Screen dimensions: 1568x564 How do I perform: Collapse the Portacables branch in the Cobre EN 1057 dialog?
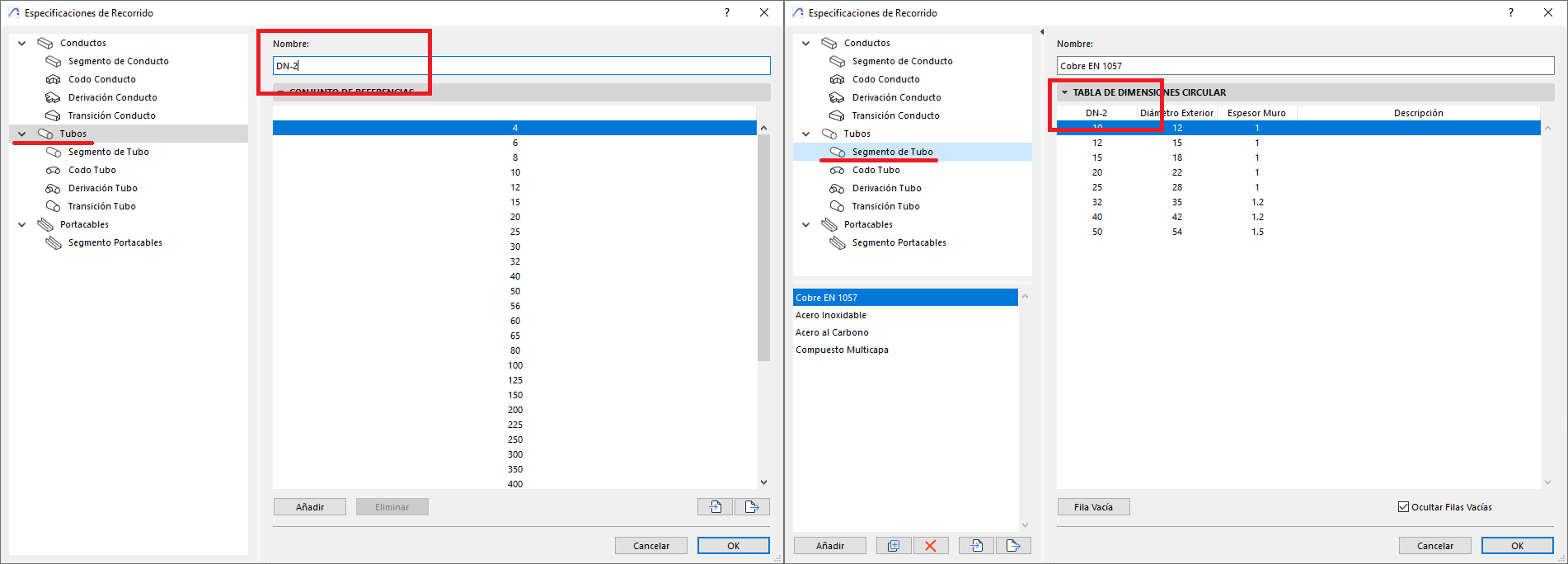point(806,224)
